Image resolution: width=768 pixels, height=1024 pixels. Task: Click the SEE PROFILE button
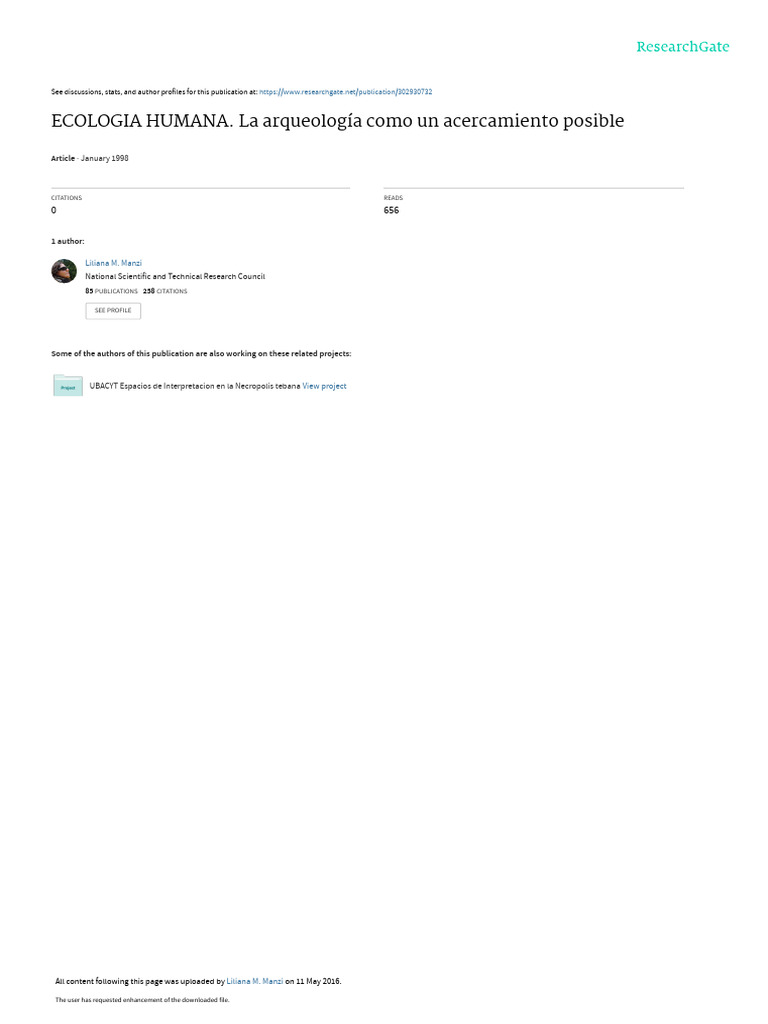point(113,311)
